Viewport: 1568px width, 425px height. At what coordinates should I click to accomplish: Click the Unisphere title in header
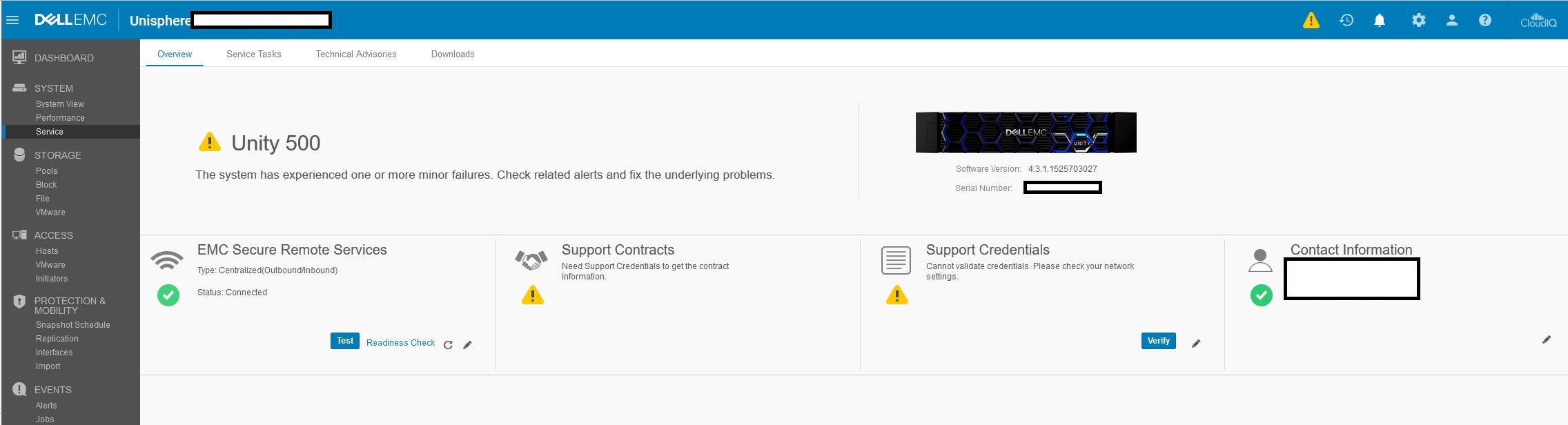coord(160,21)
